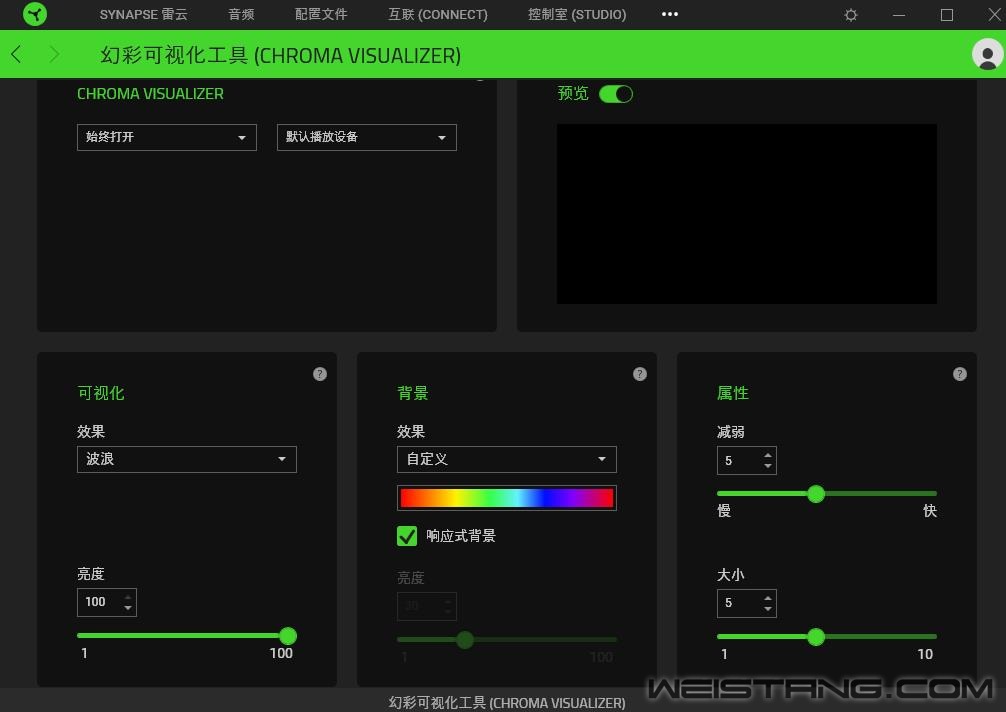1006x712 pixels.
Task: Decrease the visualization 亮度 value
Action: click(x=128, y=607)
